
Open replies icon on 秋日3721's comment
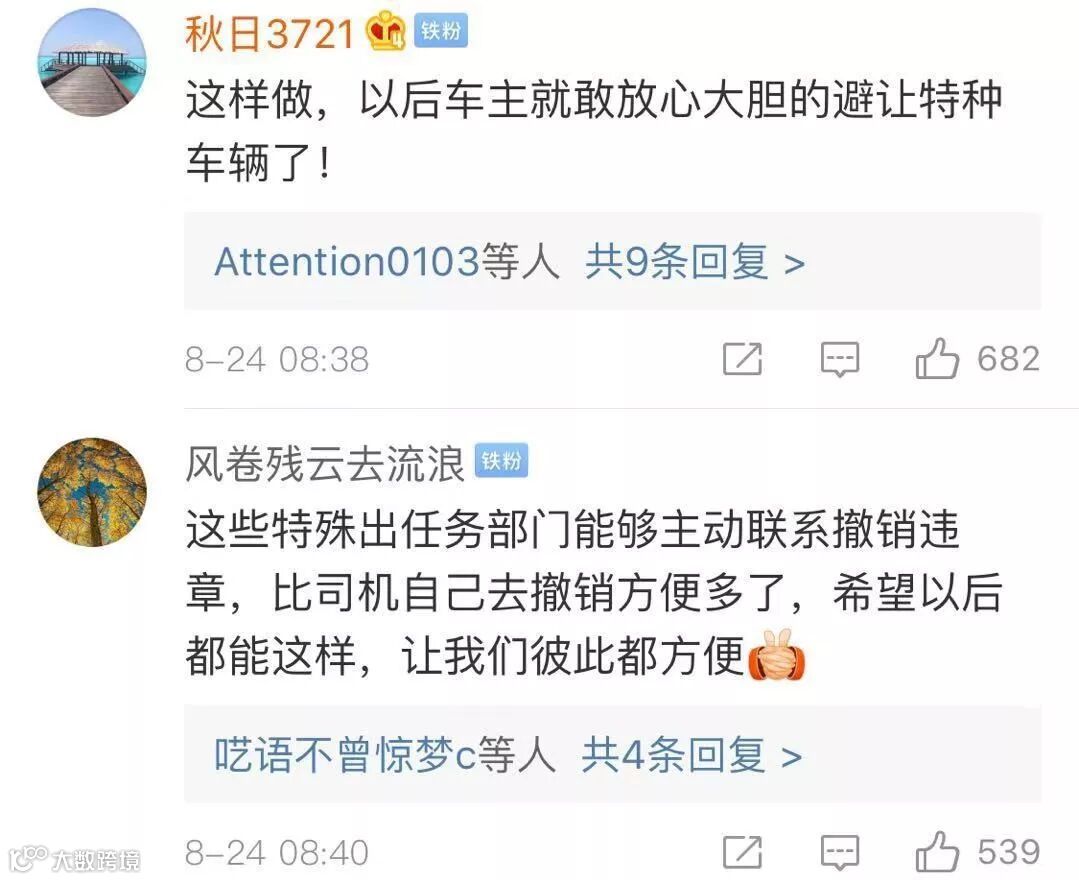click(x=840, y=359)
